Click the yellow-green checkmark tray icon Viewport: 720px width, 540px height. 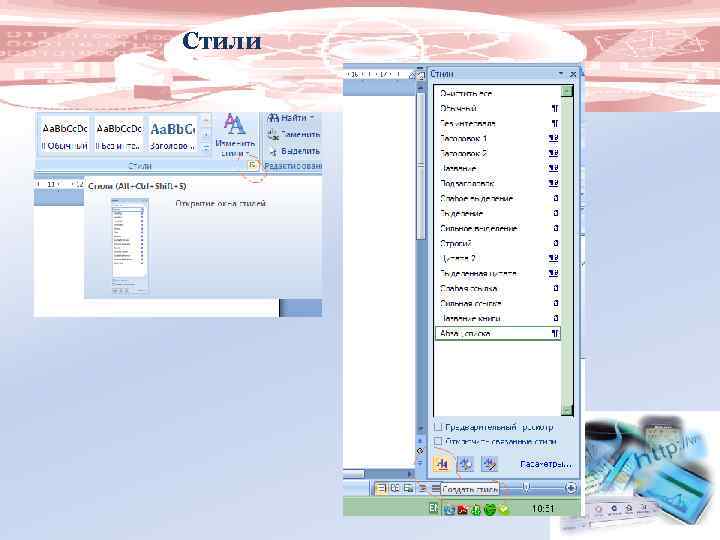[504, 509]
